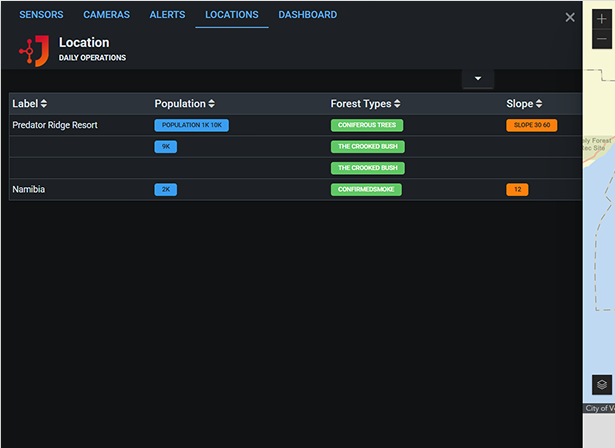
Task: Click the Population 1K 10K tag
Action: [192, 125]
